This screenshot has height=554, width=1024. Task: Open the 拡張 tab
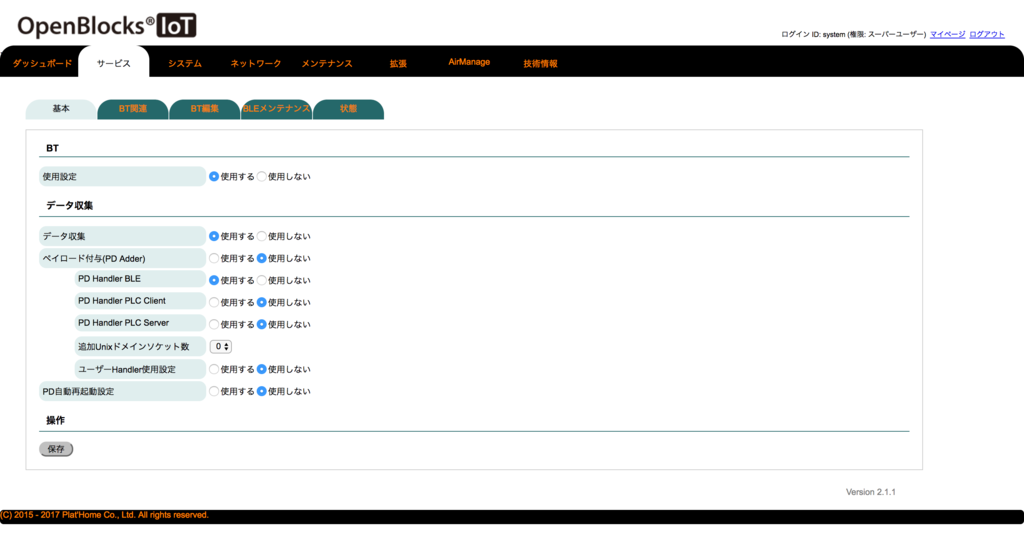coord(398,63)
